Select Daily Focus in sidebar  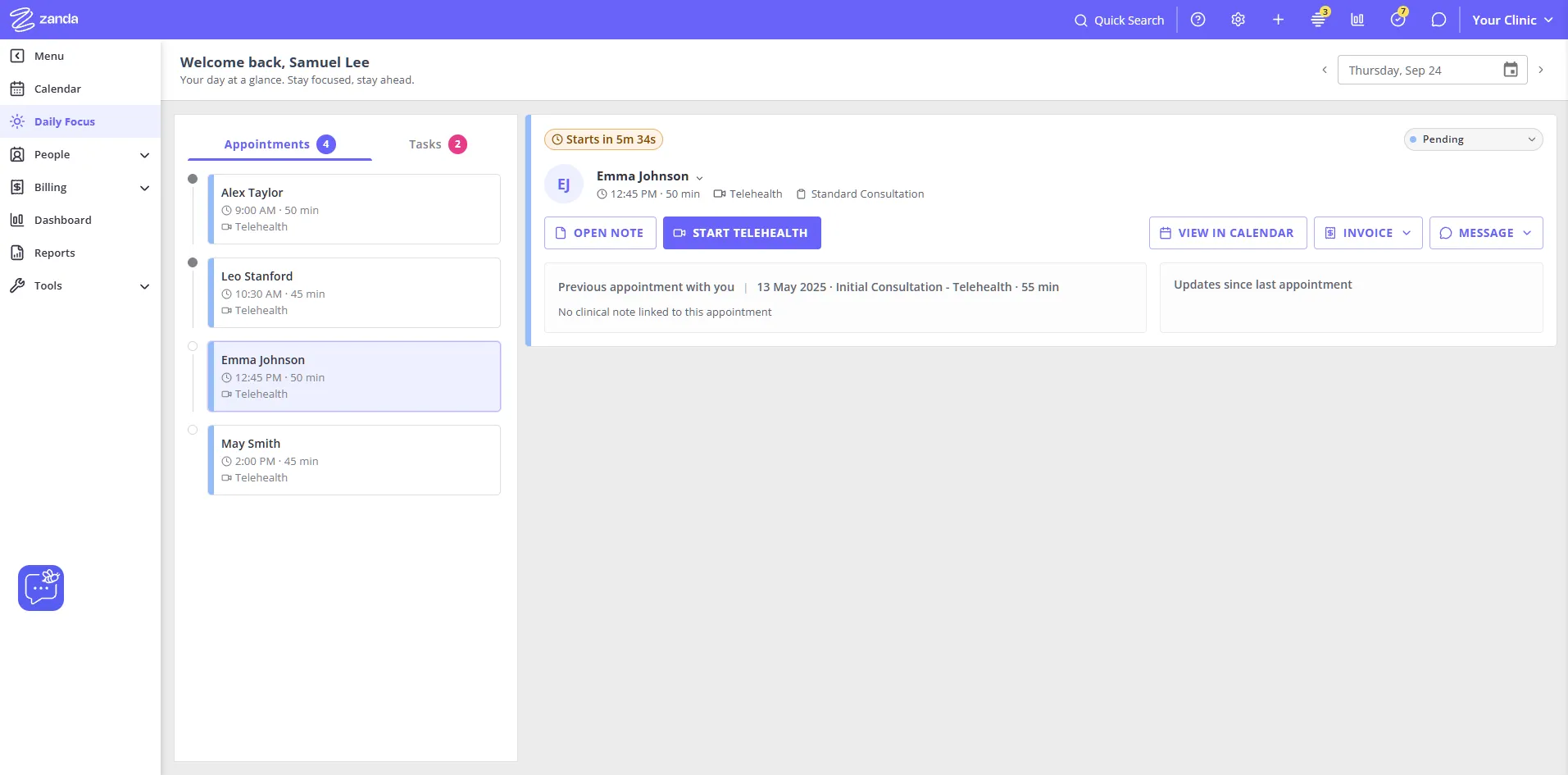point(80,121)
